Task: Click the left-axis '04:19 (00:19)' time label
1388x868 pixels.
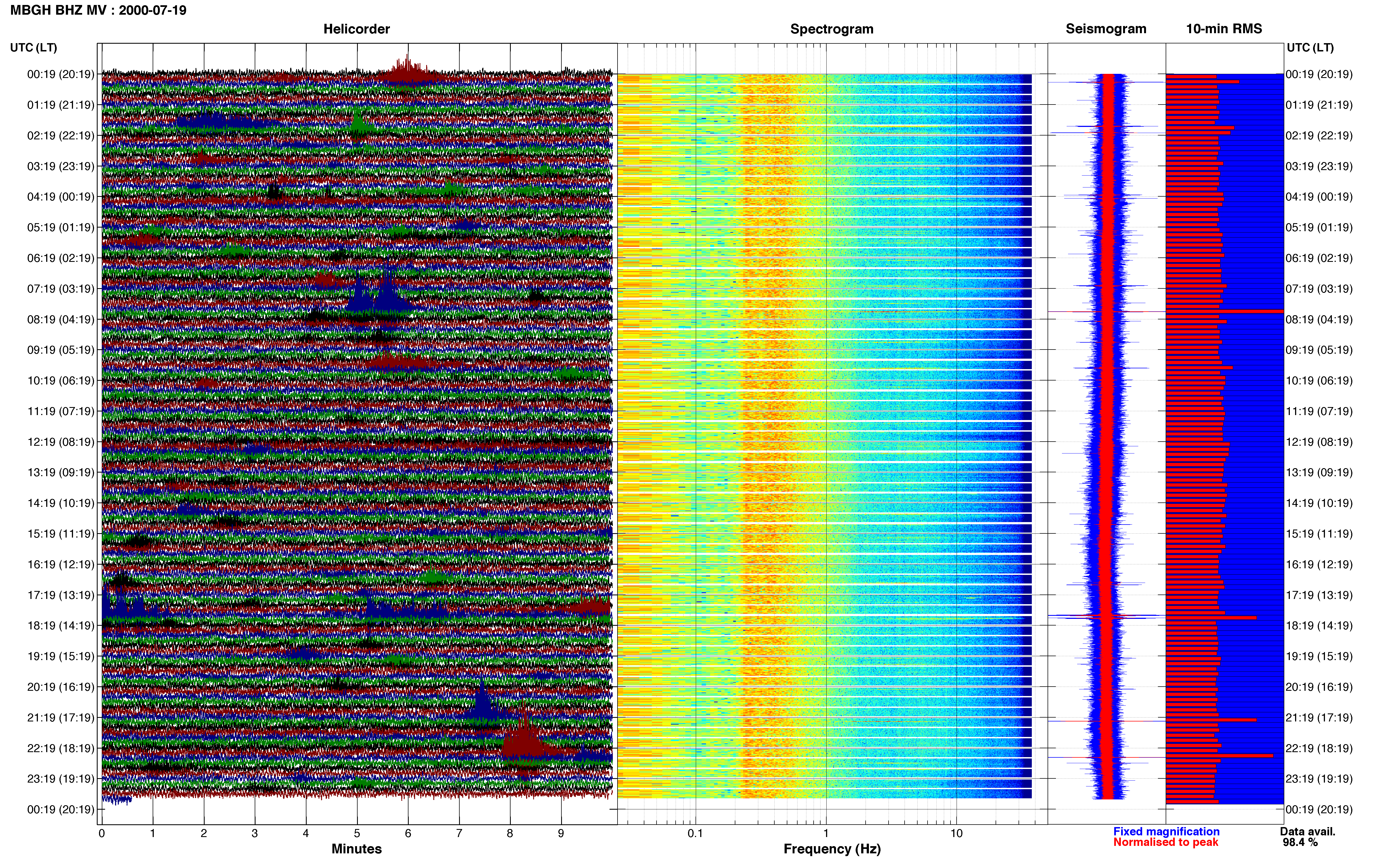Action: coord(60,197)
